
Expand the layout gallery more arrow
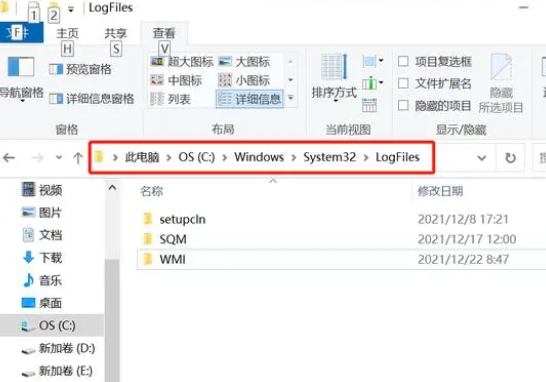[290, 99]
